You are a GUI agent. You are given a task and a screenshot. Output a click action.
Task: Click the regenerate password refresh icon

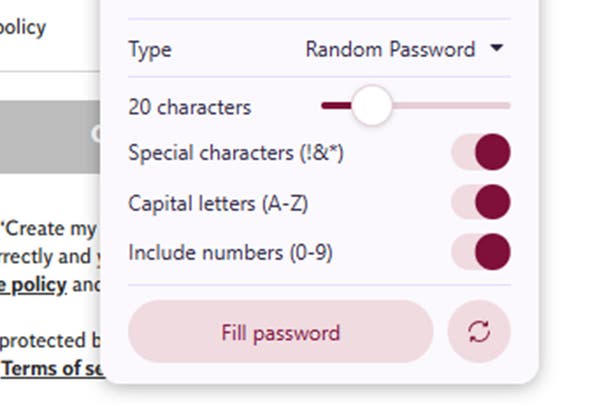pyautogui.click(x=479, y=332)
